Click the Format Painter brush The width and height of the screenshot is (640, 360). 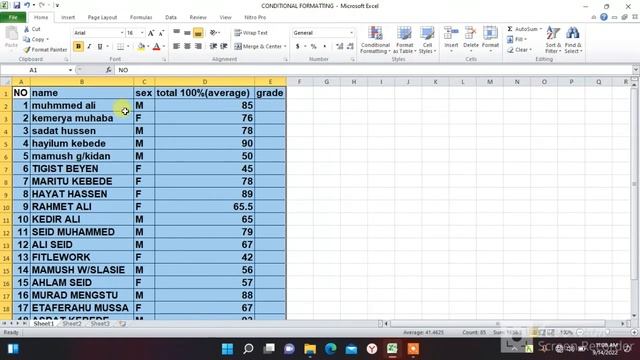pos(27,49)
